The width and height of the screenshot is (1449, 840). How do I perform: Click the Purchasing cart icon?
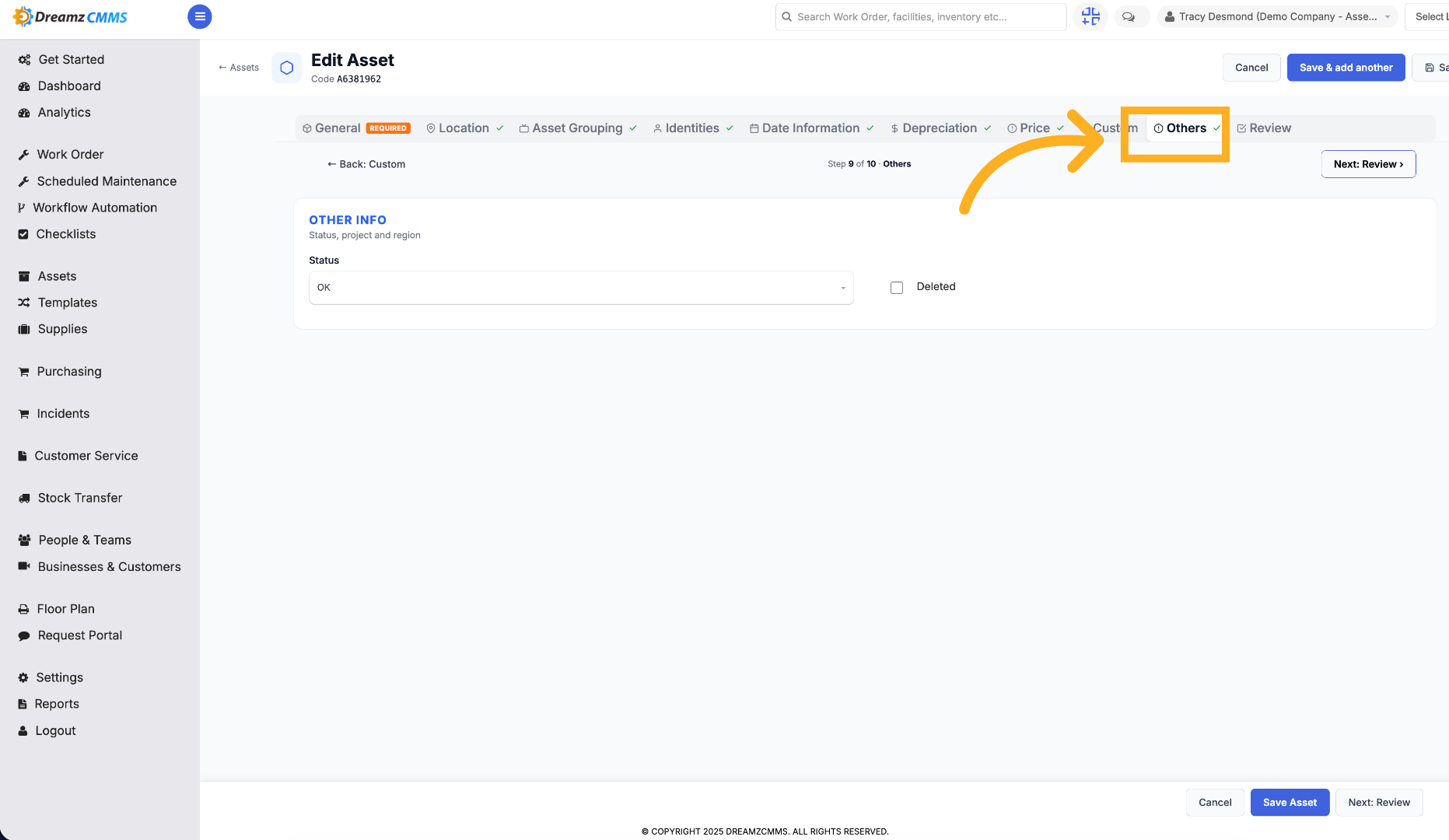(24, 372)
